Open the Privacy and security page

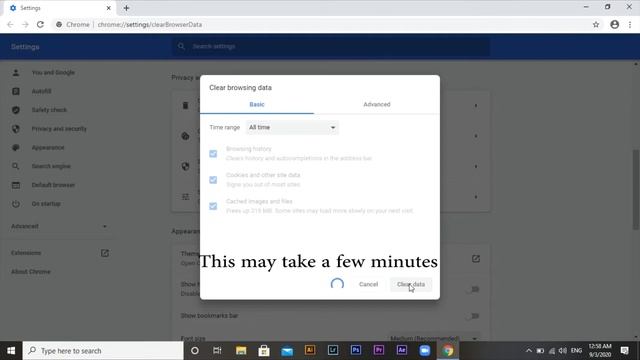click(59, 129)
